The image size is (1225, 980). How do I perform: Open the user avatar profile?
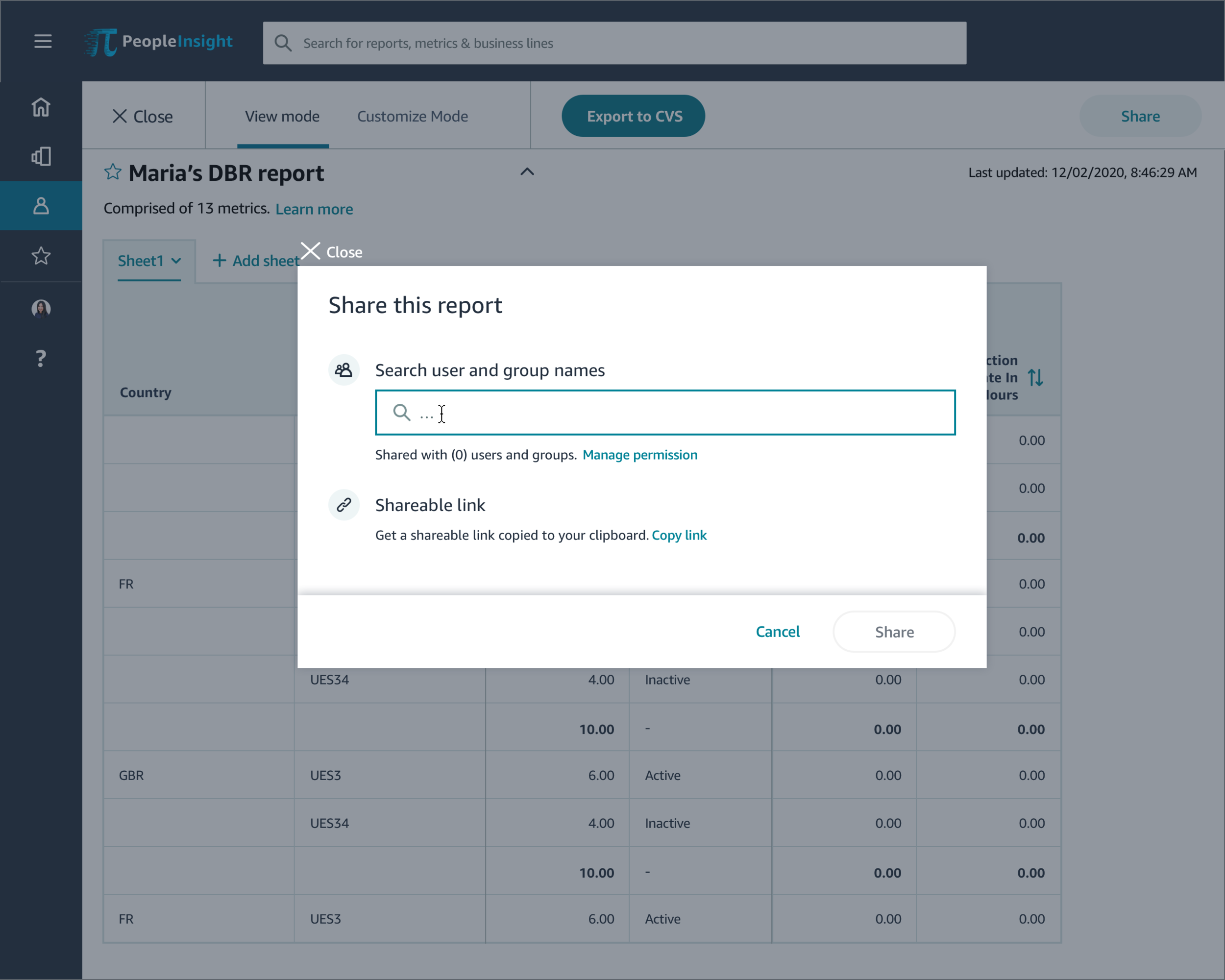click(x=41, y=308)
